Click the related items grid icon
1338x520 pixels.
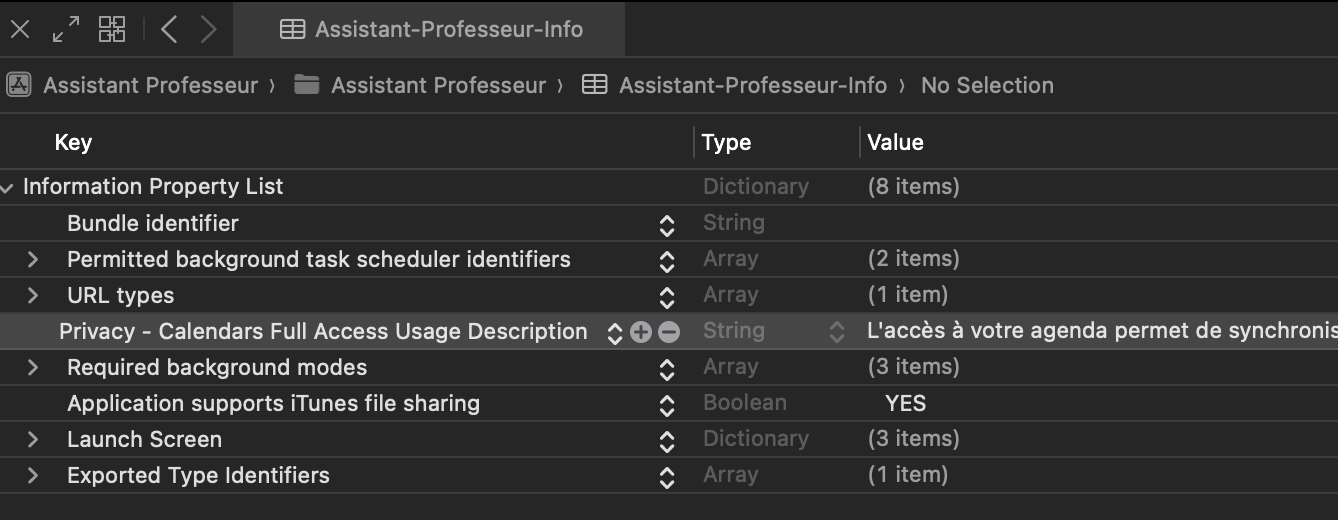pyautogui.click(x=112, y=29)
